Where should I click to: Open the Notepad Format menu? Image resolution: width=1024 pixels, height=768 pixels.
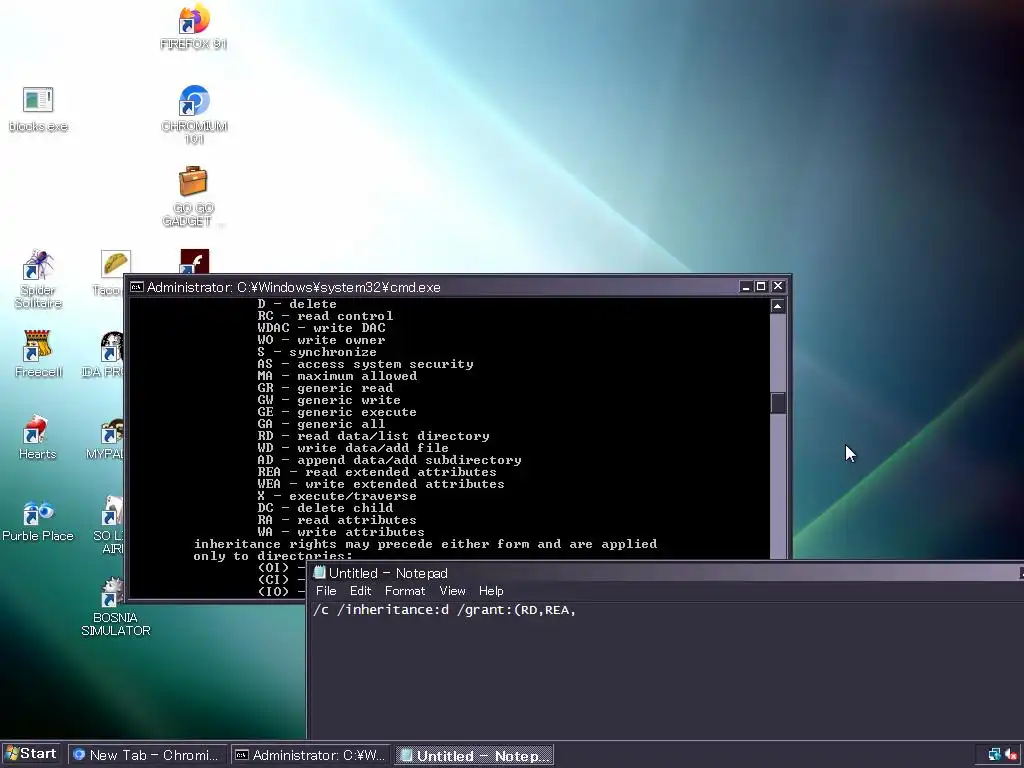click(x=405, y=591)
